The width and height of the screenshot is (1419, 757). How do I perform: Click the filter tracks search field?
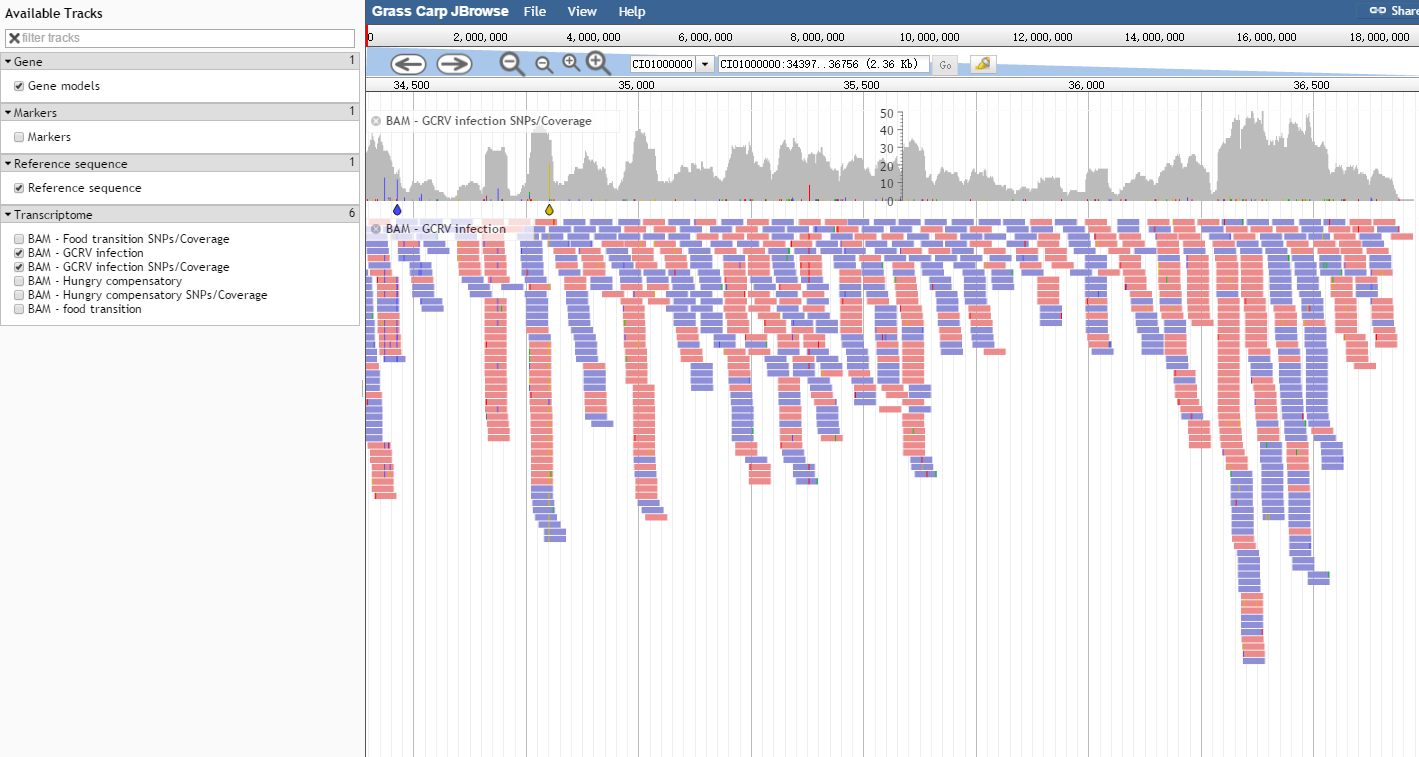click(180, 38)
